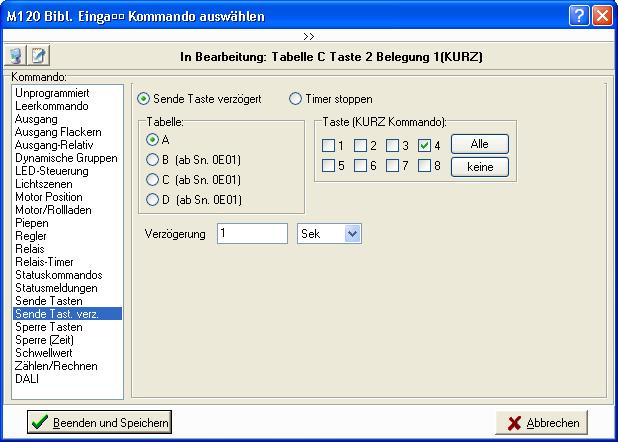
Task: Click the lightbulb icon in the toolbar
Action: pyautogui.click(x=16, y=56)
